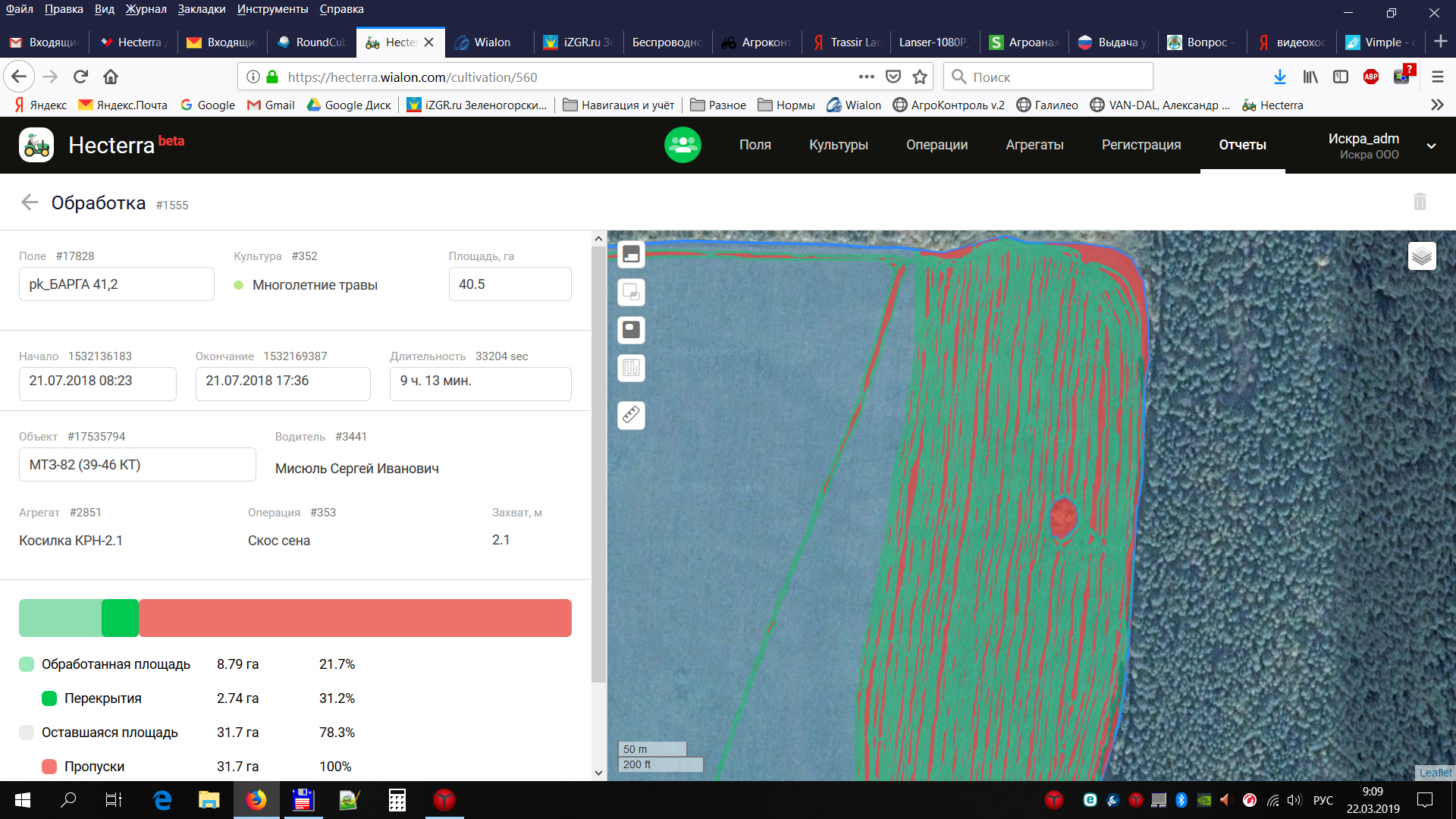Bookmark page with the star icon
This screenshot has width=1456, height=819.
pos(920,77)
